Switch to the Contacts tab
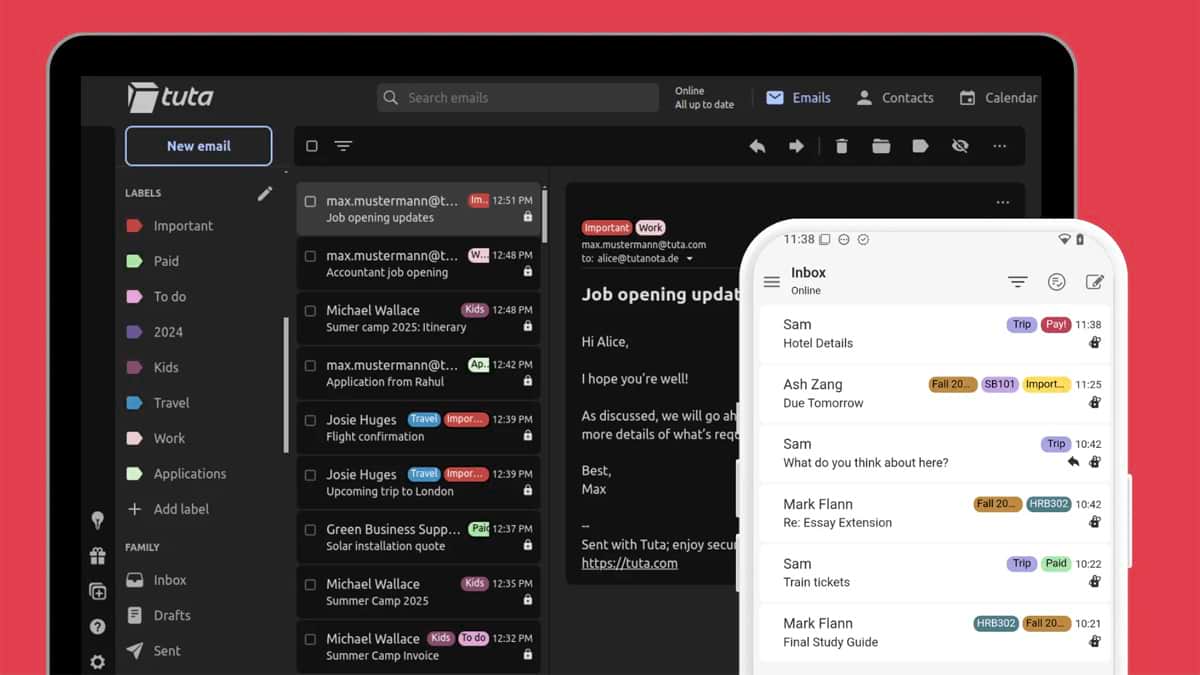This screenshot has width=1200, height=675. (x=895, y=97)
